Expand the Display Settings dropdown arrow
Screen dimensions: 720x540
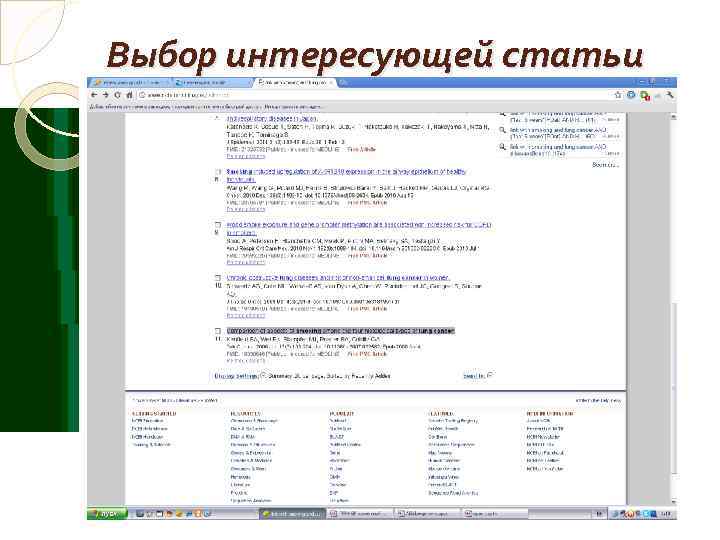pyautogui.click(x=263, y=376)
